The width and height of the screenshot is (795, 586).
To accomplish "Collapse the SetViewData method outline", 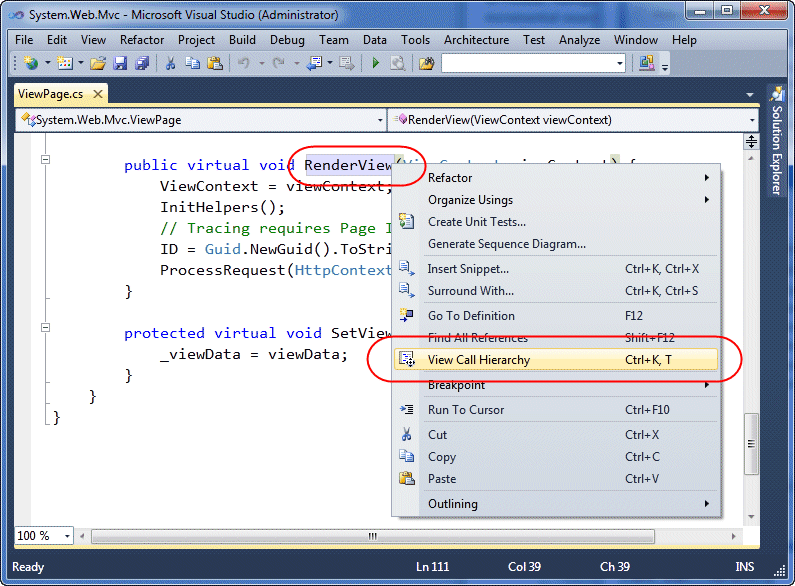I will pyautogui.click(x=45, y=327).
